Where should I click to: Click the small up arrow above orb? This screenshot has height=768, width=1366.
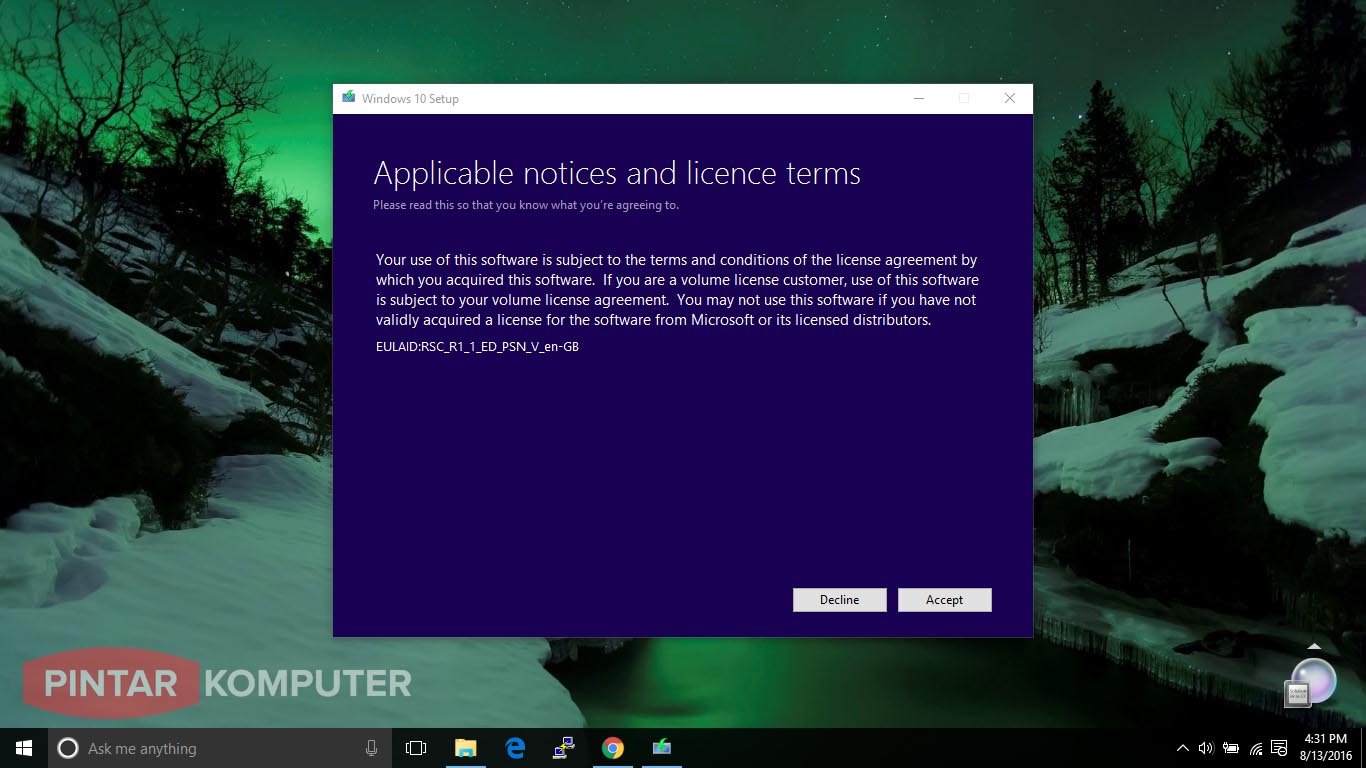click(x=1314, y=647)
